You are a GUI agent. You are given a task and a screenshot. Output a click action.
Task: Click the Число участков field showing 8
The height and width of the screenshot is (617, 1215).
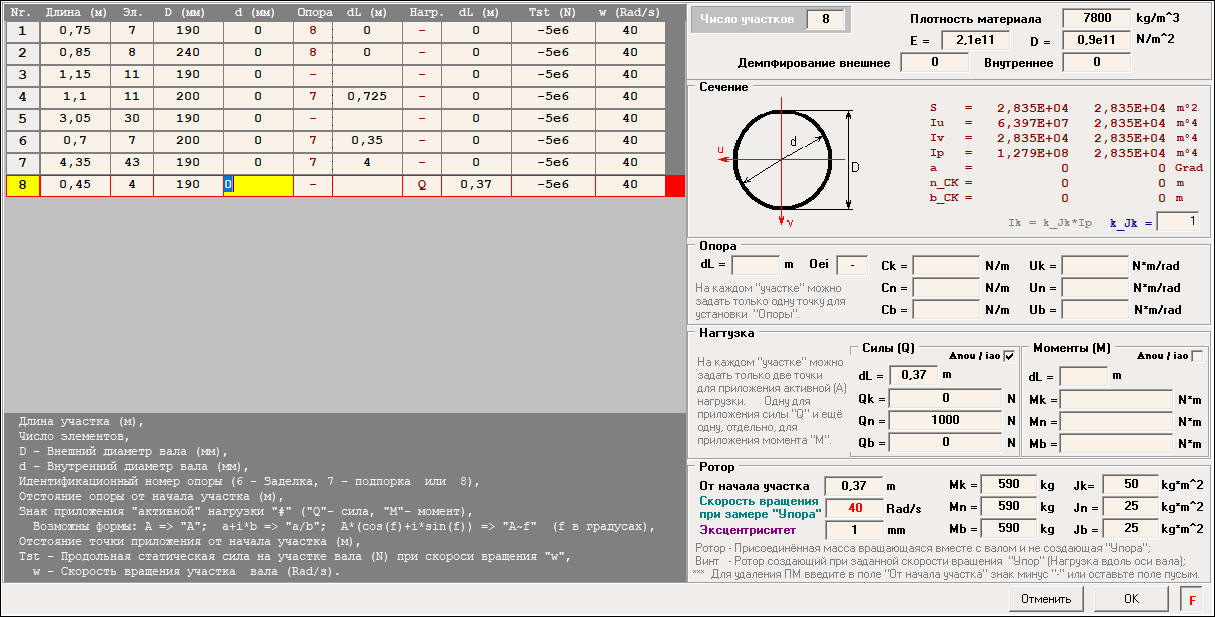pyautogui.click(x=825, y=20)
